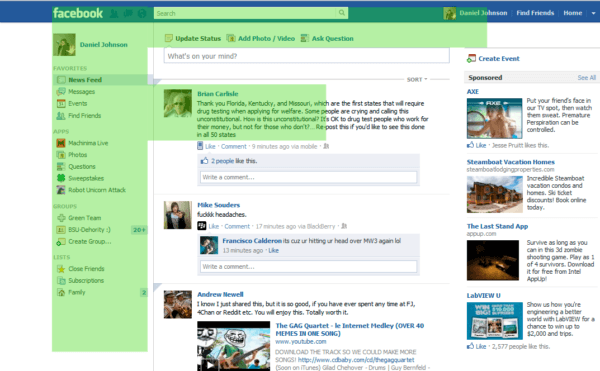Open Machinima Live app icon

(61, 143)
